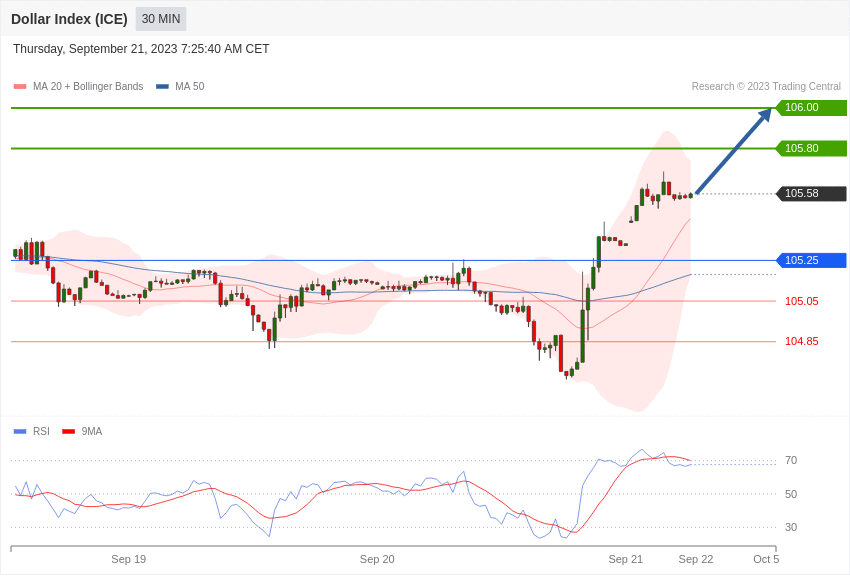Click the MA 20 + Bollinger Bands legend label
The height and width of the screenshot is (576, 850).
pyautogui.click(x=88, y=87)
